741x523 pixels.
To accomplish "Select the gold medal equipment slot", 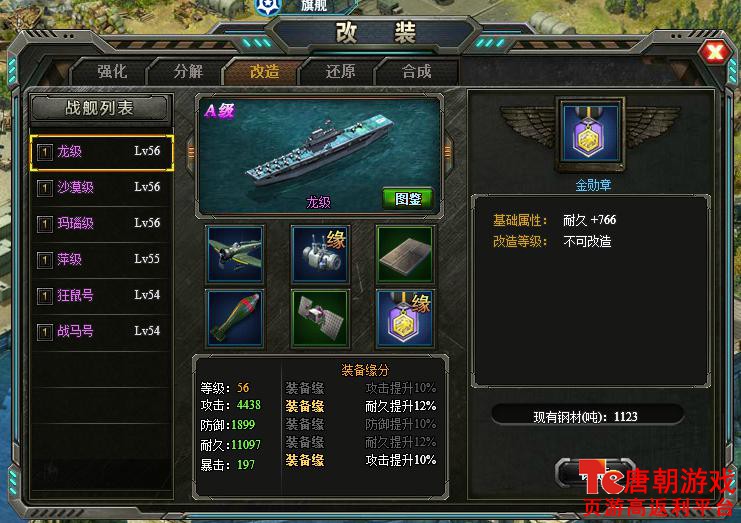I will 405,318.
